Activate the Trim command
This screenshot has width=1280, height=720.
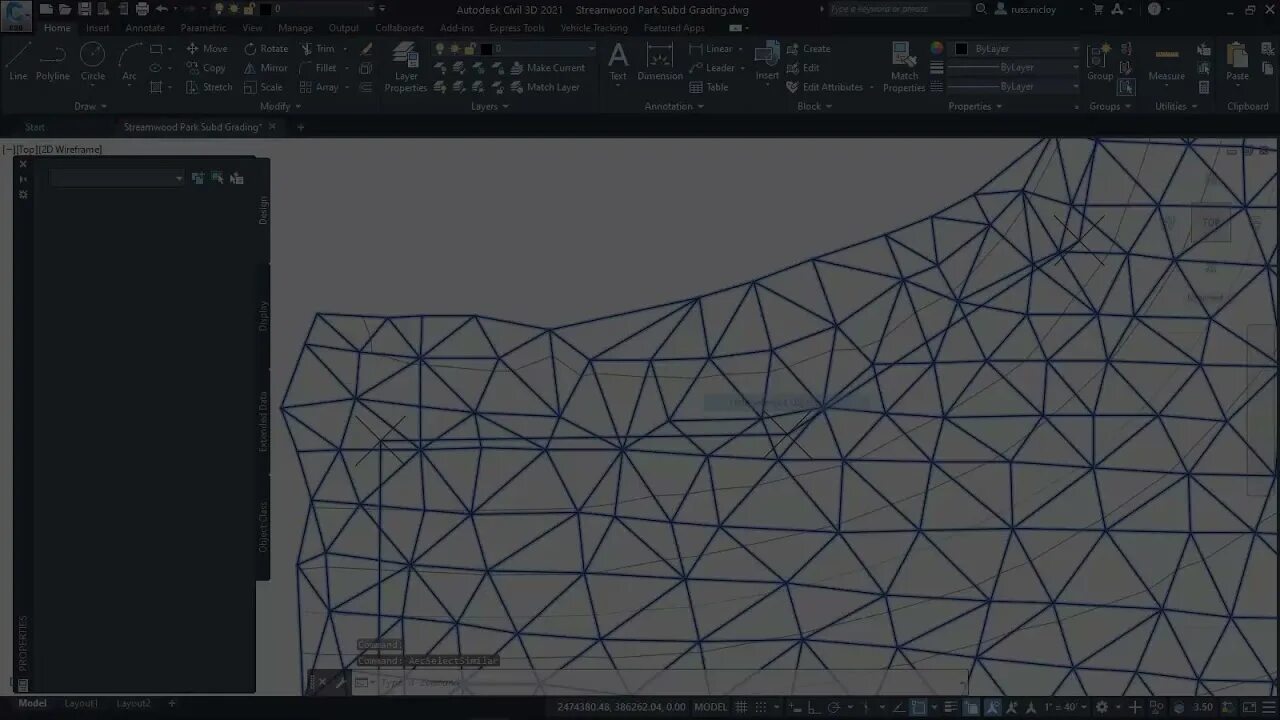point(318,48)
